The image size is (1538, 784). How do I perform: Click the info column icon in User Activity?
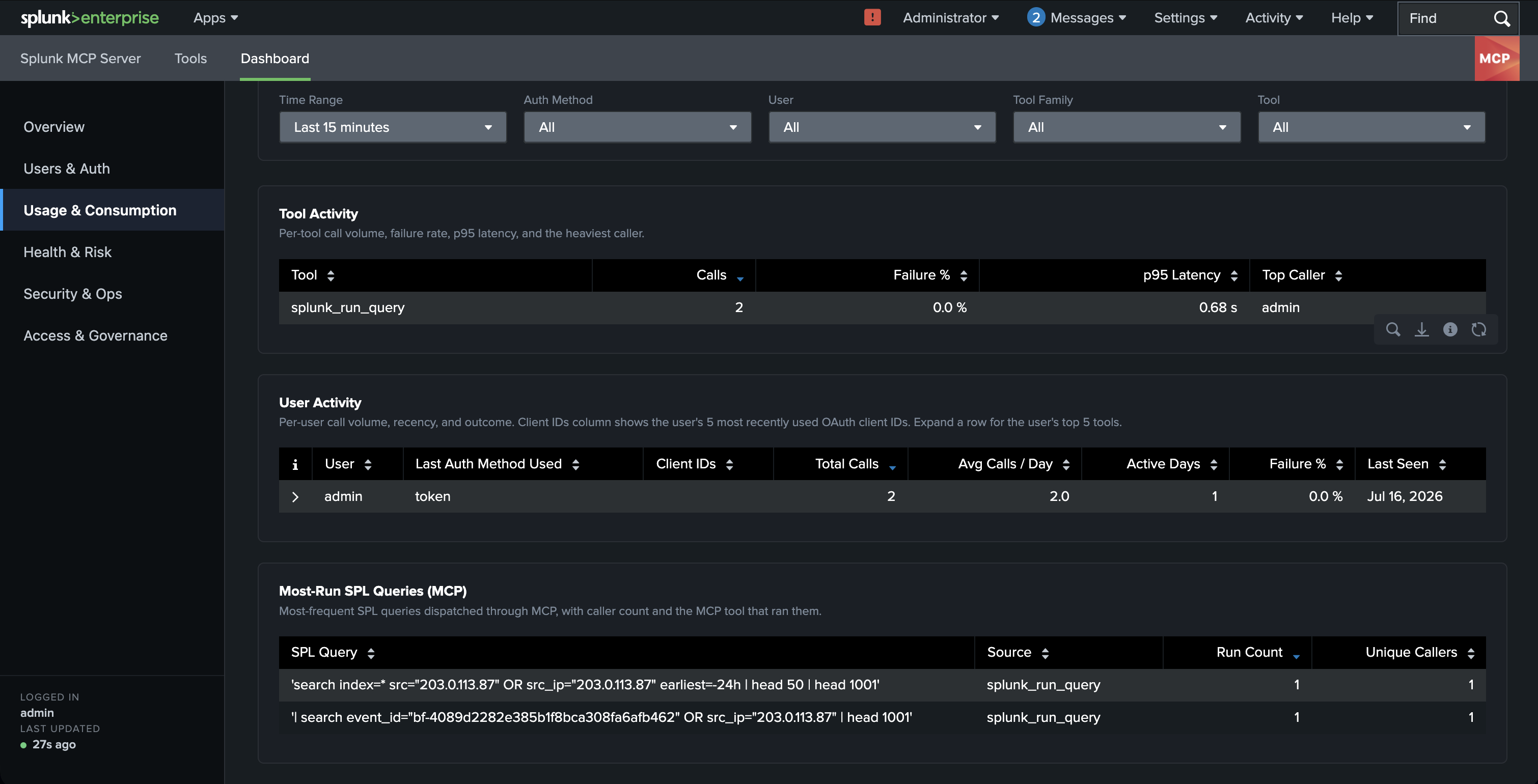pyautogui.click(x=295, y=464)
